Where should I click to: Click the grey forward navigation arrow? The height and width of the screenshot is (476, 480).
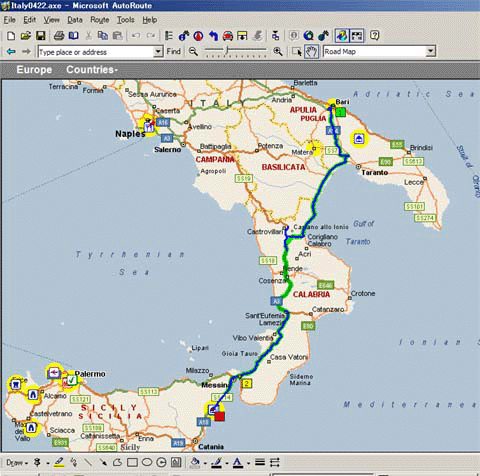pyautogui.click(x=26, y=52)
